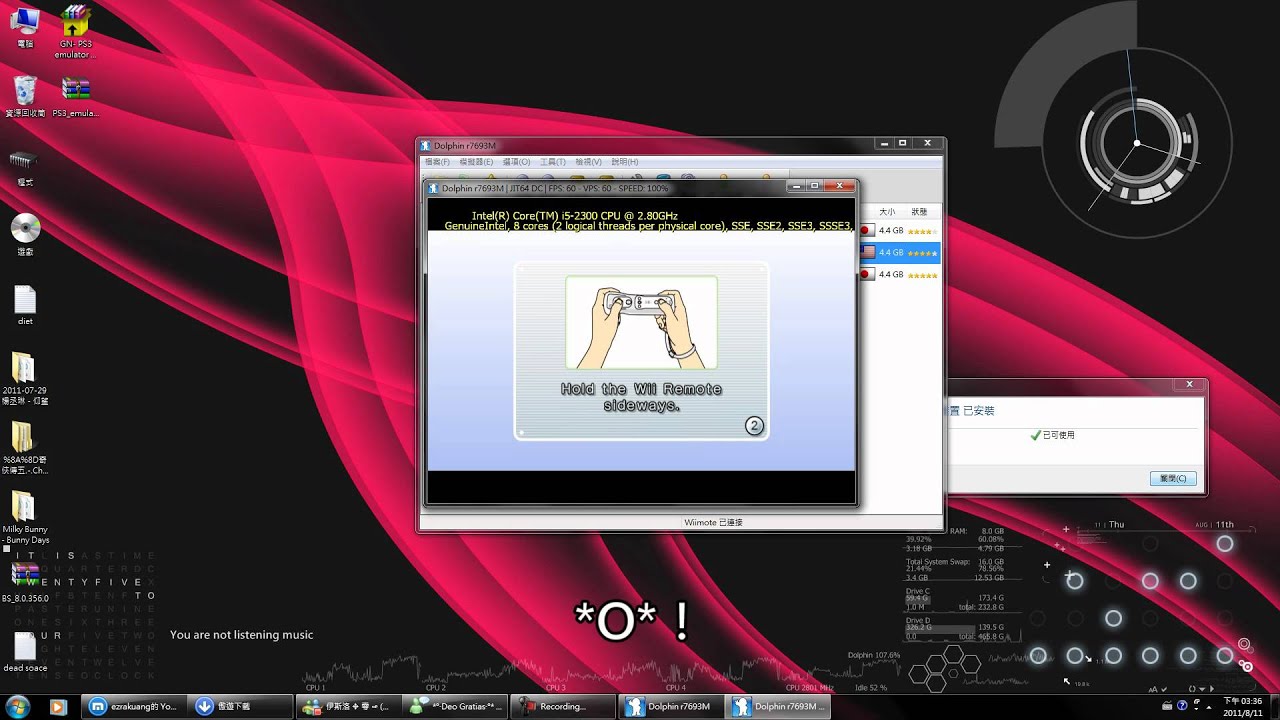Open 檢視(V) menu in Dolphin
Viewport: 1280px width, 720px height.
coord(588,161)
